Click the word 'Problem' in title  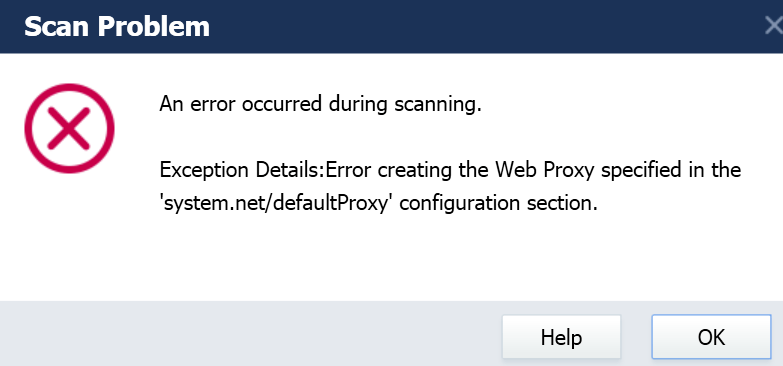click(154, 26)
